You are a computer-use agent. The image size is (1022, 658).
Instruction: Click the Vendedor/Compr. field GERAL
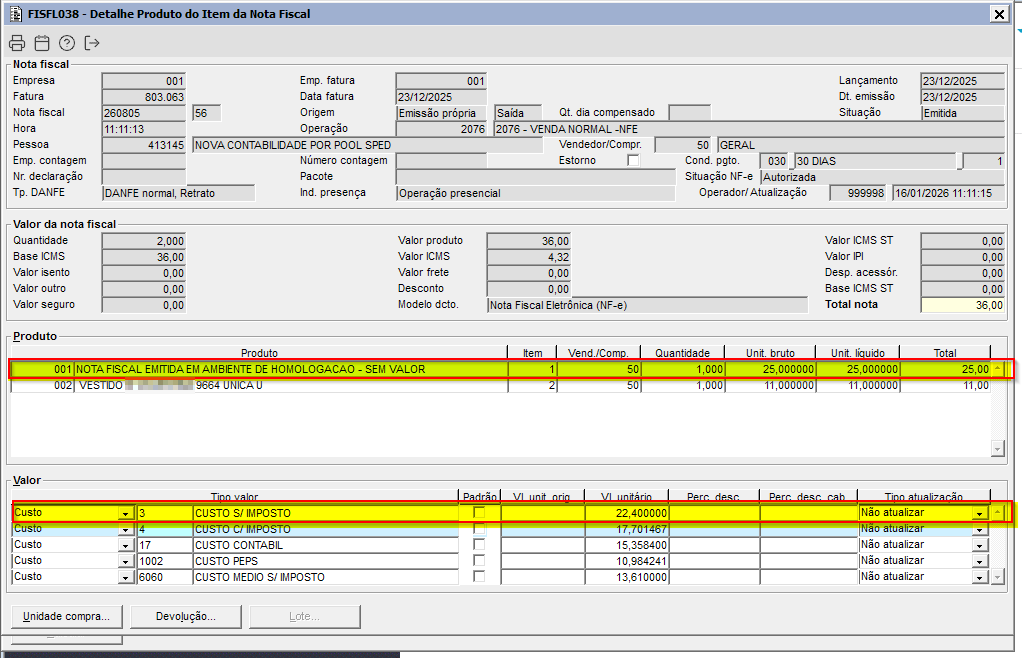click(x=860, y=145)
